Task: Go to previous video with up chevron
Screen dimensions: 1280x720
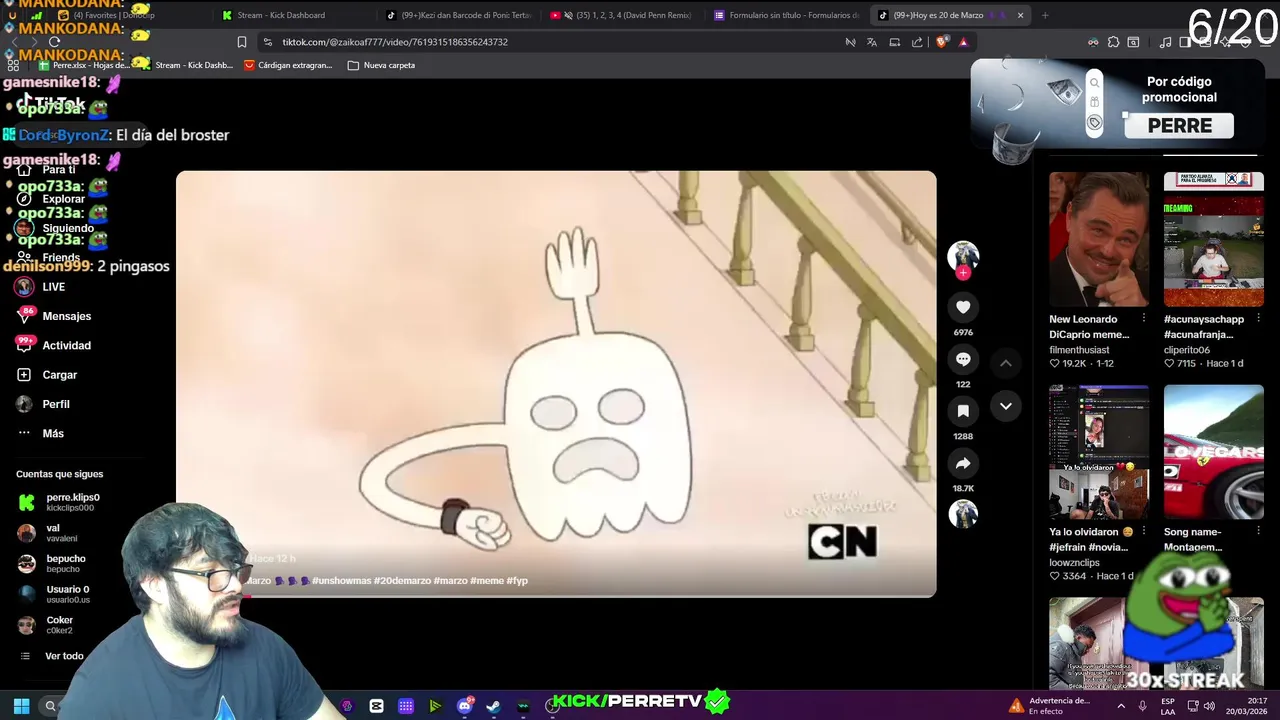Action: click(x=1006, y=363)
